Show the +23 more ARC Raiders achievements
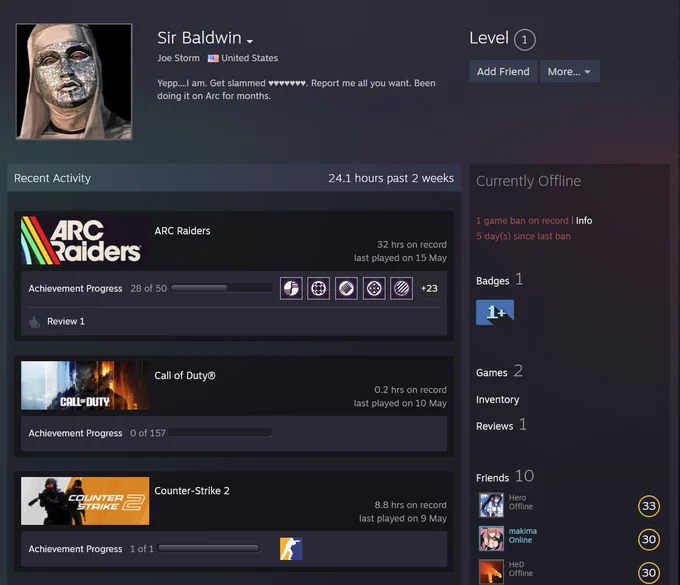 point(429,288)
